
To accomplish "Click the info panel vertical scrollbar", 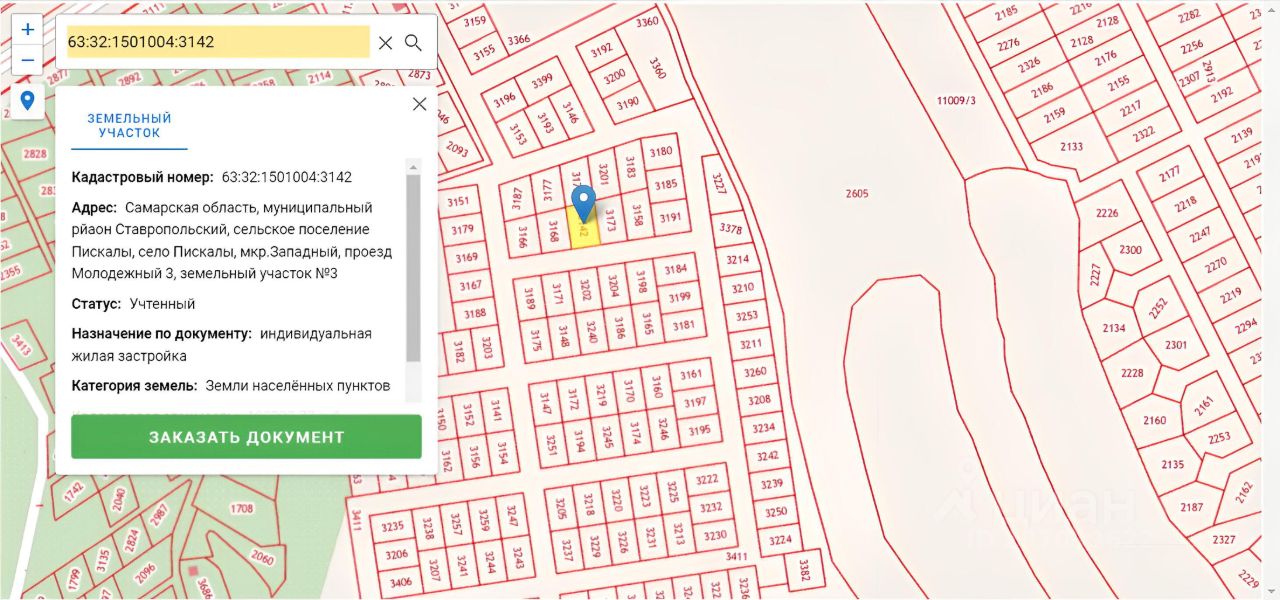I will pyautogui.click(x=413, y=268).
